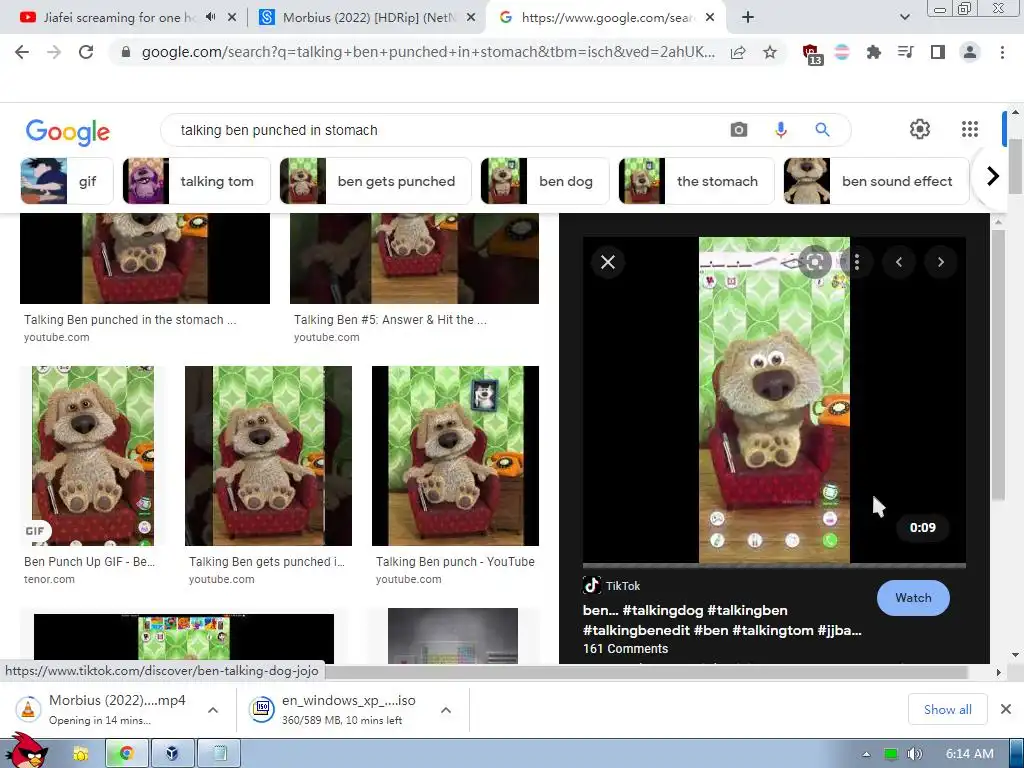Bookmark this page with the star icon
The image size is (1024, 768).
[770, 52]
